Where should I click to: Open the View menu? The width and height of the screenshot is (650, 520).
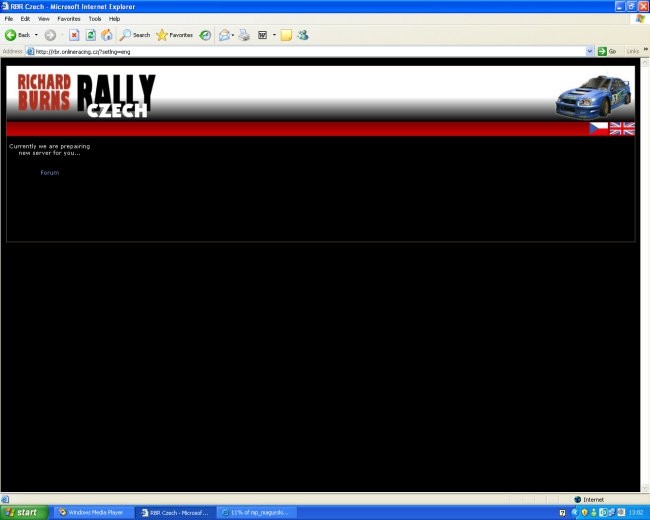[44, 19]
